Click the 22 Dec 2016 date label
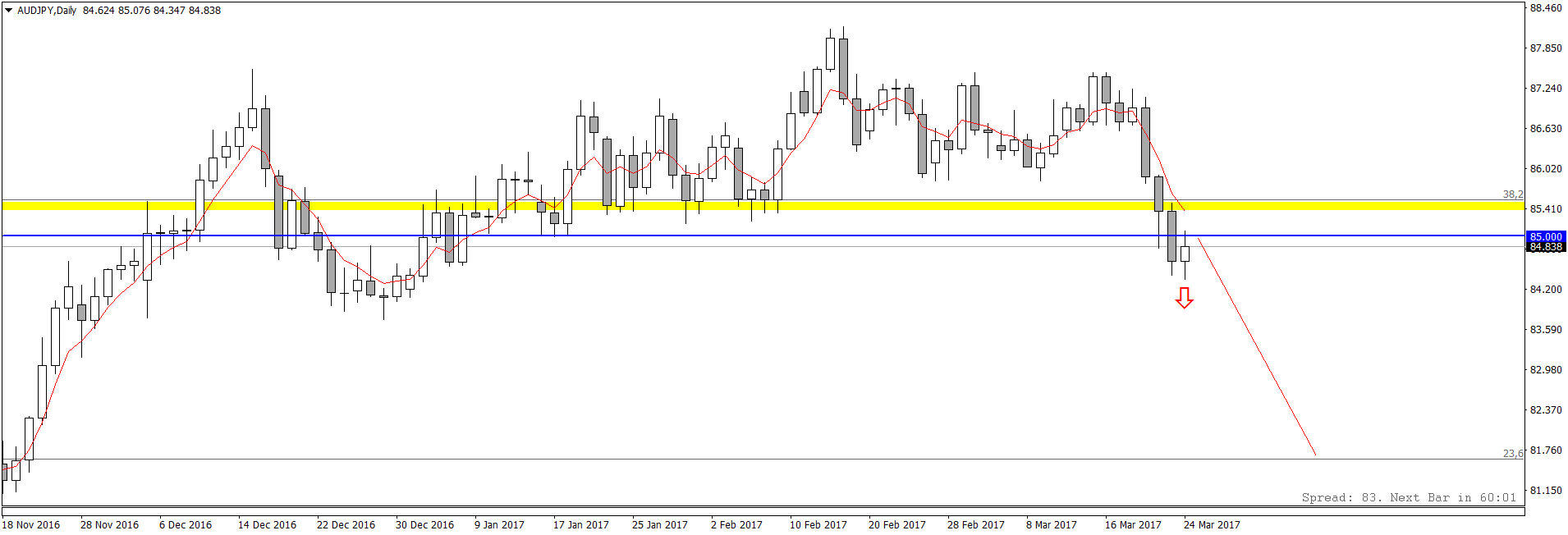1568x535 pixels. (346, 525)
